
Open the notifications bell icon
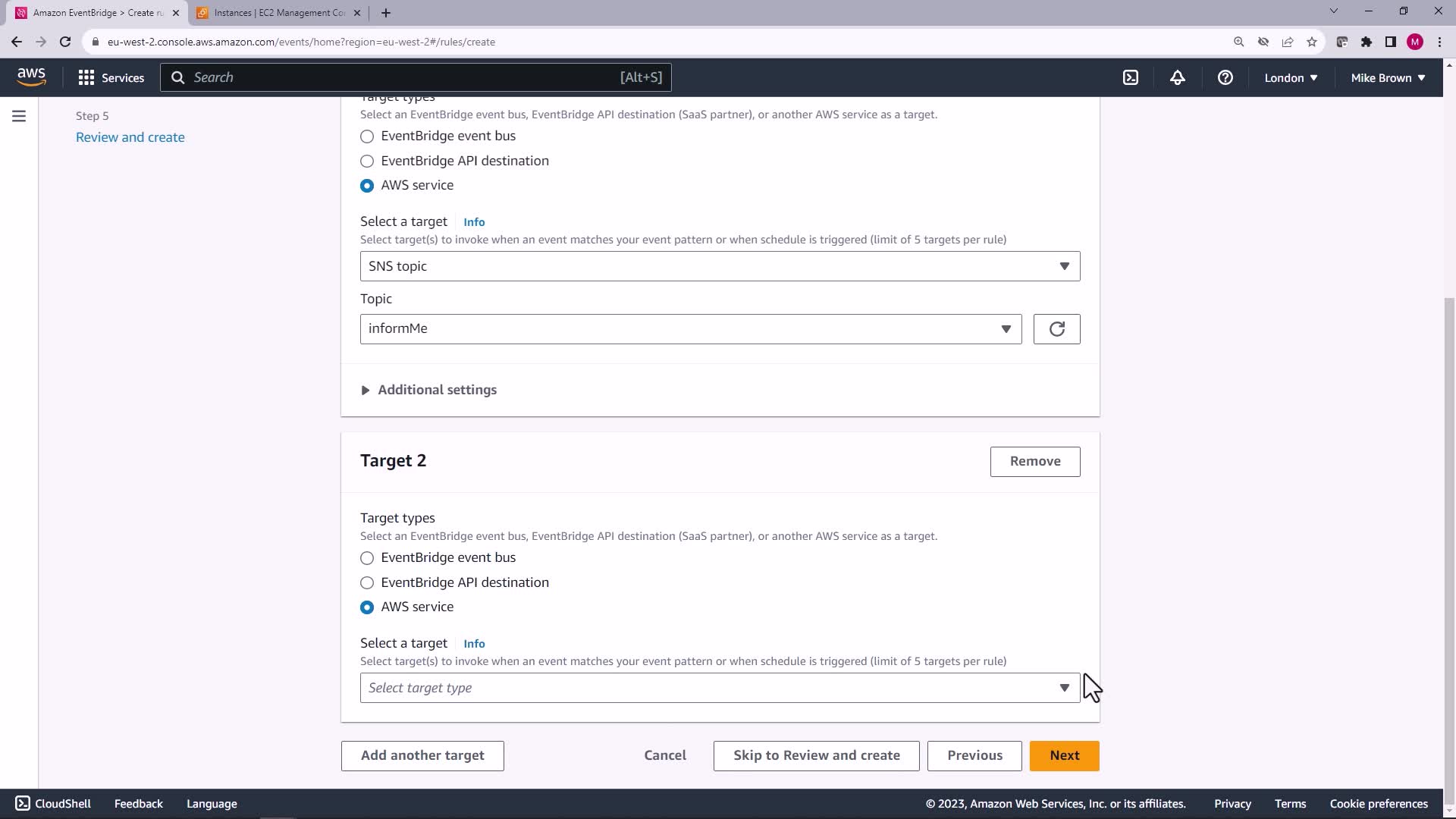[1177, 77]
